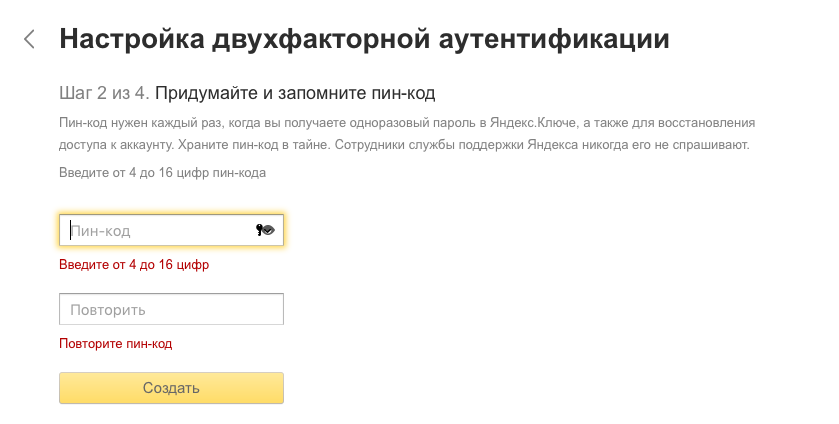Click the gray hint Введите от 4 до 16 цифр пин-кода
This screenshot has width=839, height=424.
click(162, 172)
